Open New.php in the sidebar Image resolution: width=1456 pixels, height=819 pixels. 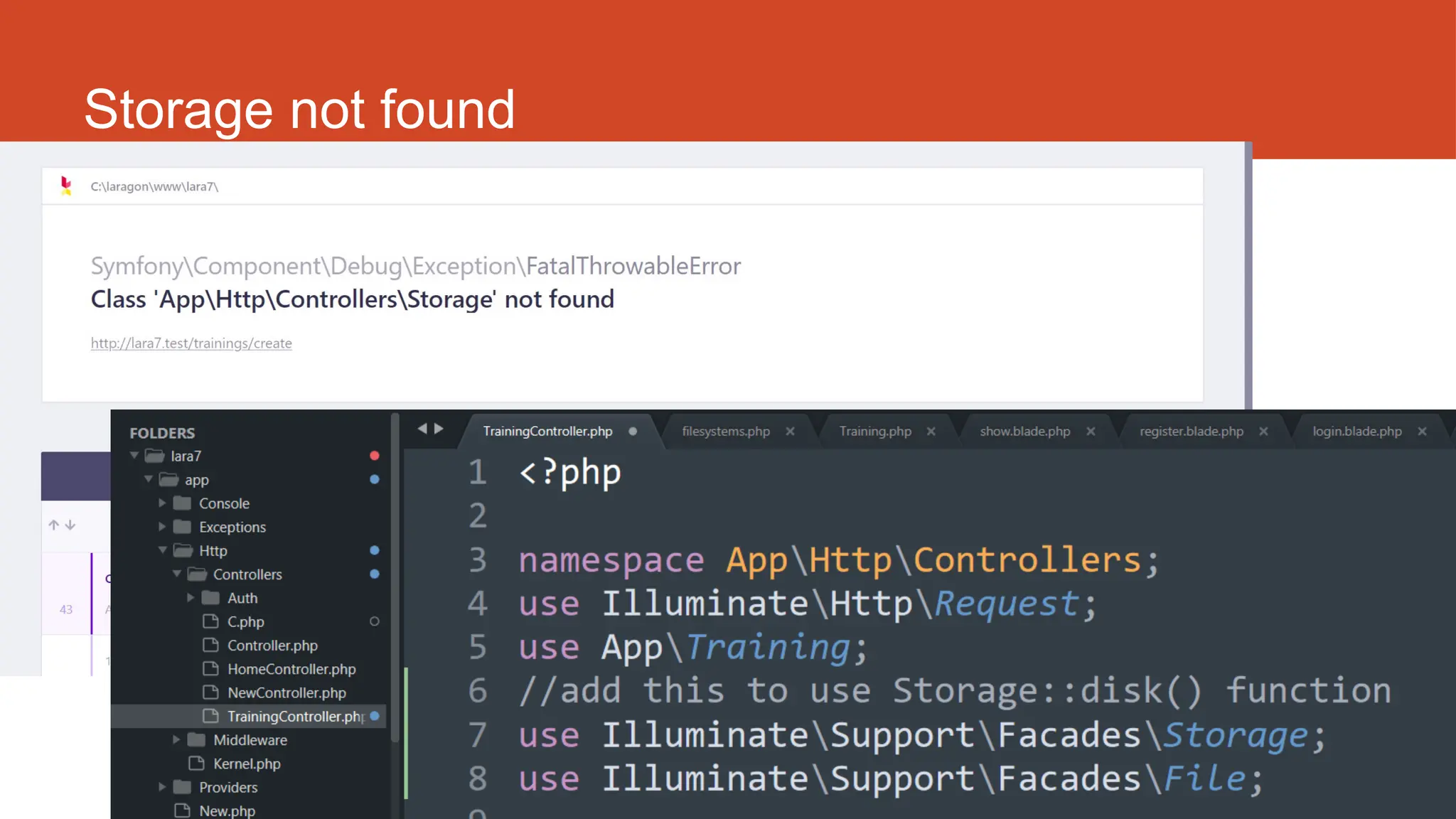(x=227, y=810)
